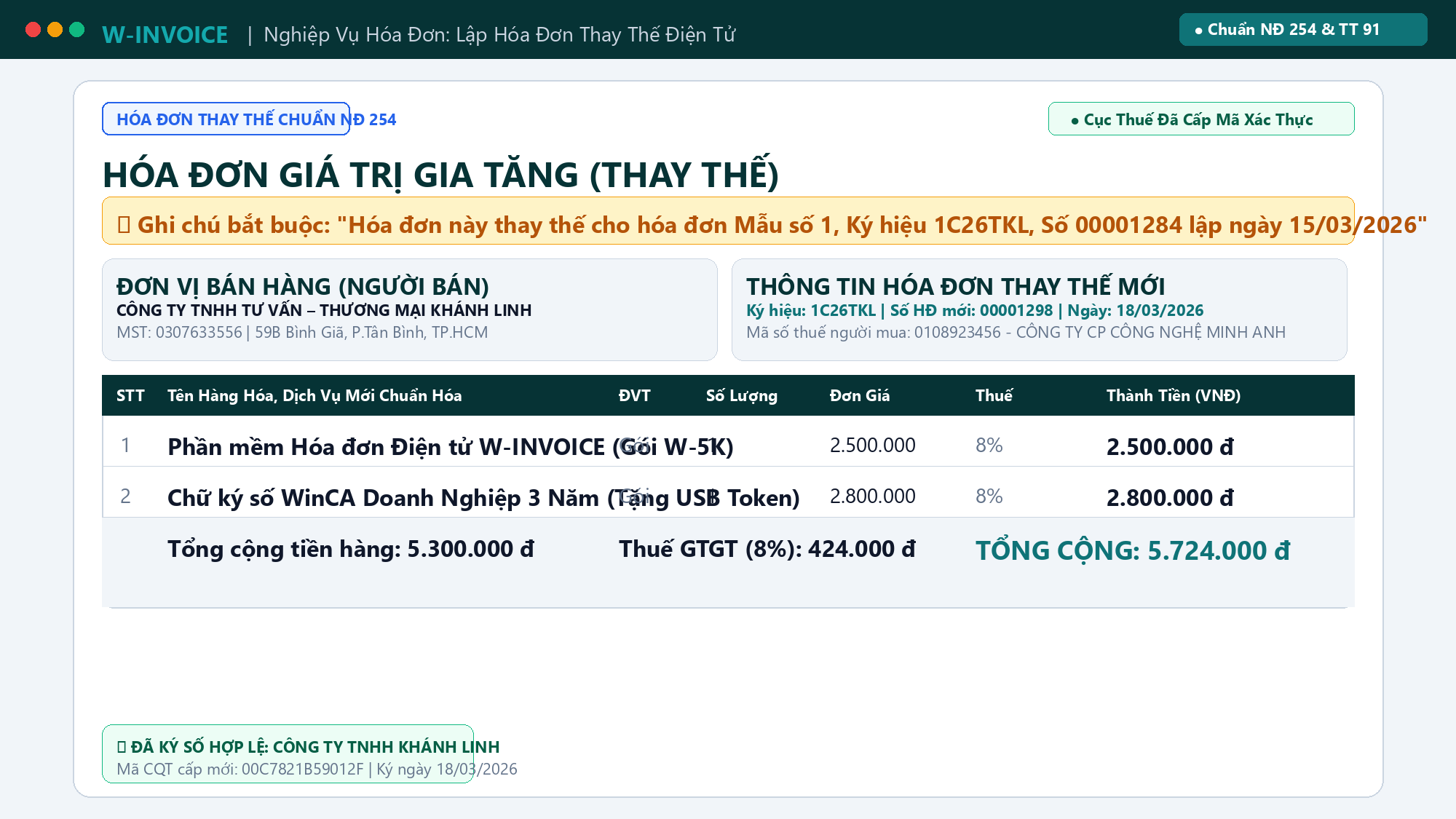Click amount '2.500.000 đ' in row 1
The width and height of the screenshot is (1456, 819).
[1170, 446]
